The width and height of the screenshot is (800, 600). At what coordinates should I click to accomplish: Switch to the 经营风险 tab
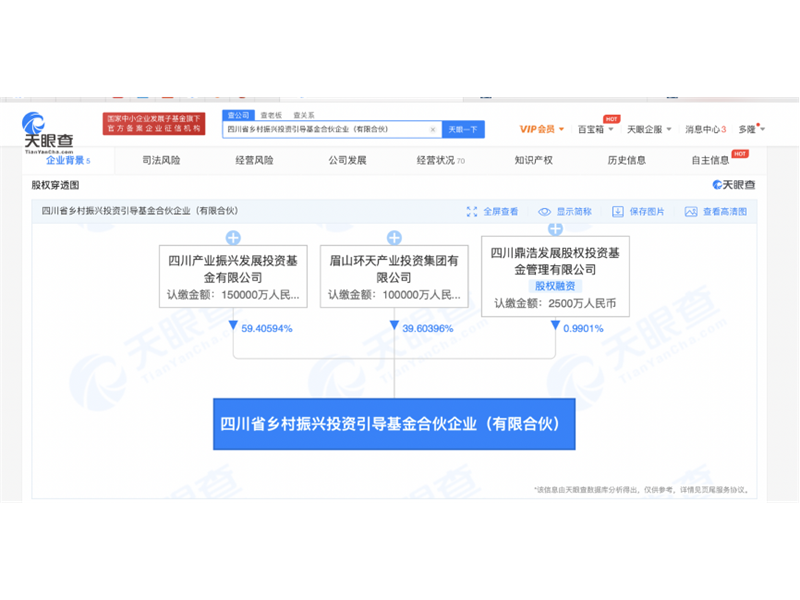(x=254, y=160)
